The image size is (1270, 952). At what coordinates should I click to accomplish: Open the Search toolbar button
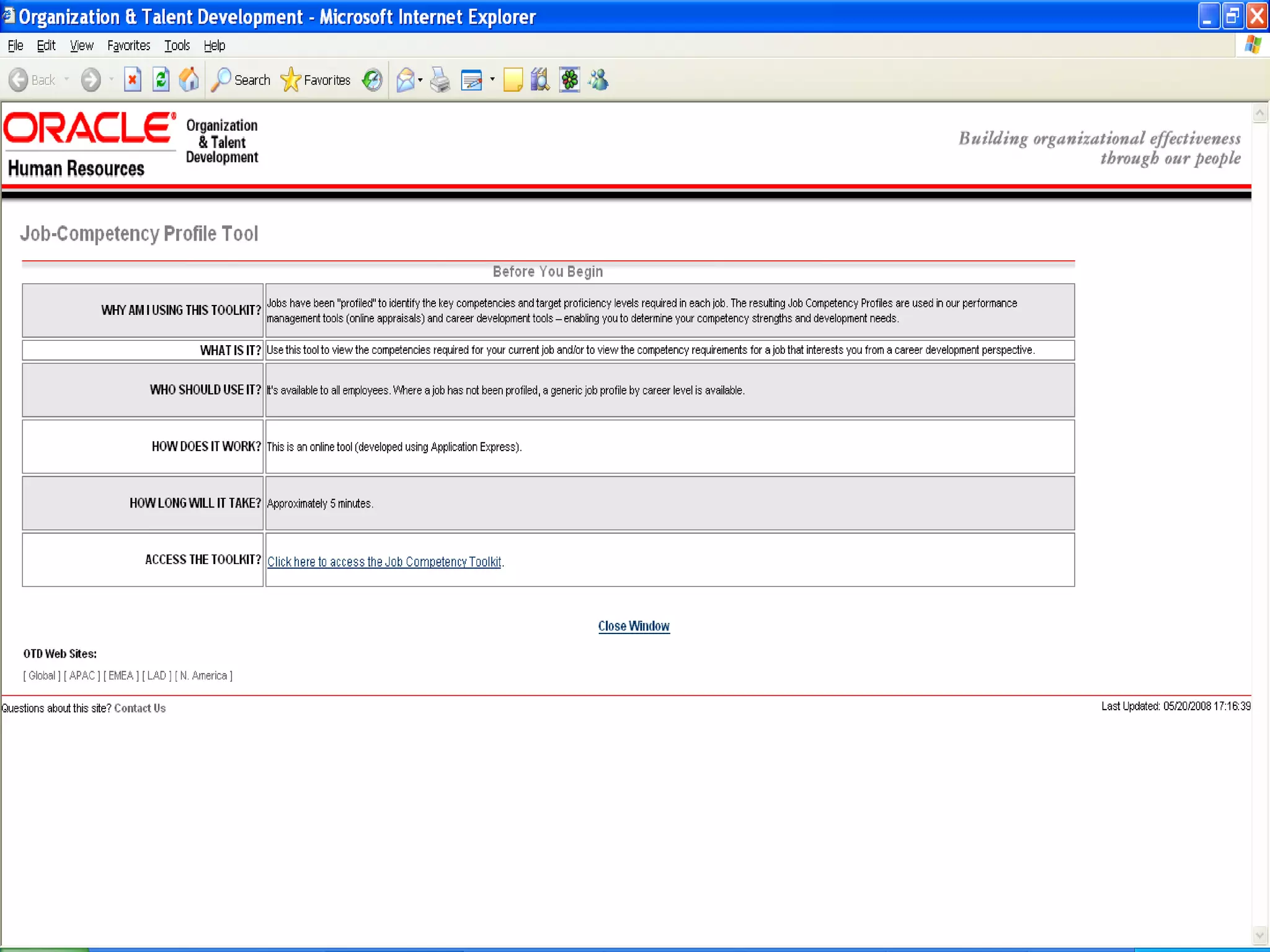click(x=241, y=80)
